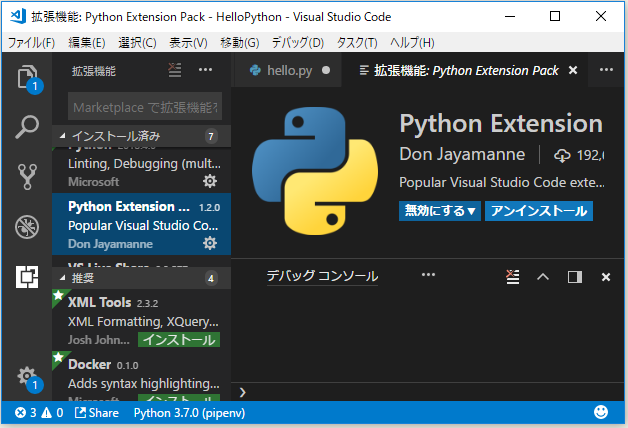Focus the Marketplace extension search box
Viewport: 628px width, 428px height.
(x=145, y=106)
